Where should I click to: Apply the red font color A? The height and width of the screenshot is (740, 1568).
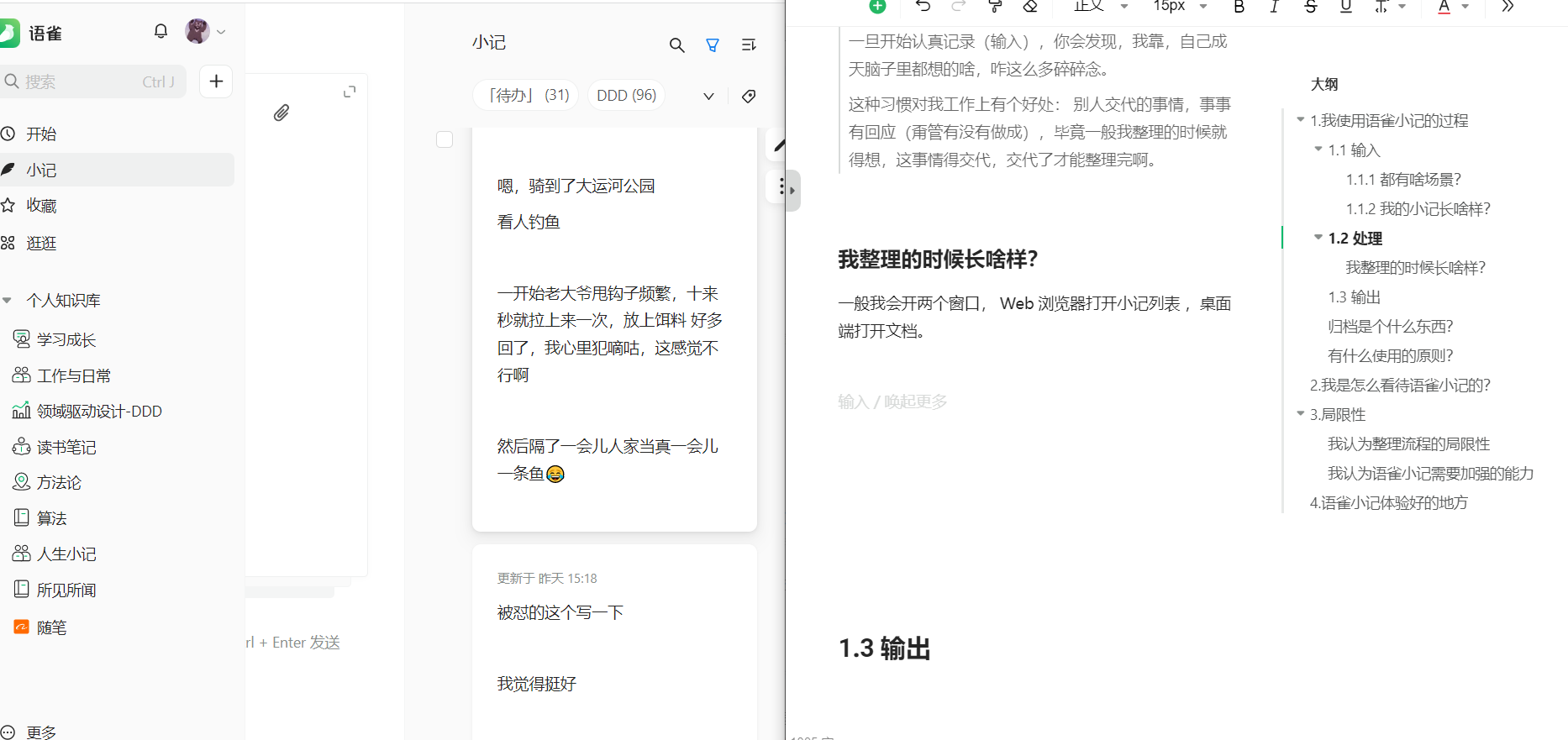click(x=1444, y=7)
